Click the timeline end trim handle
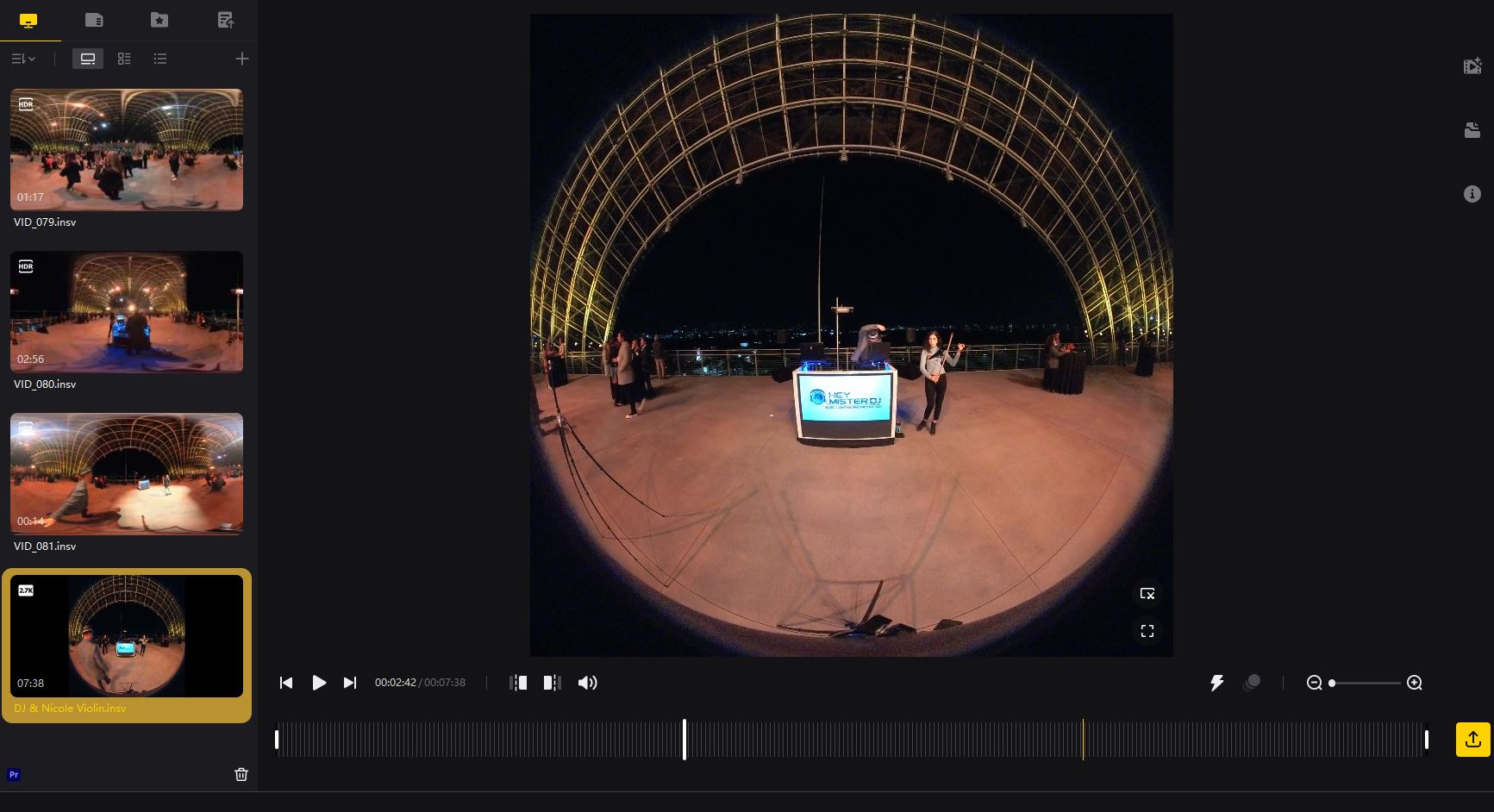Screen dimensions: 1494x812 tap(1427, 740)
